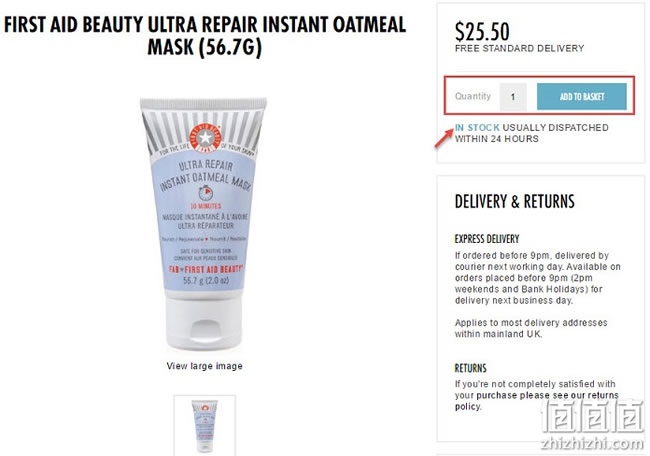Click the zhizhizhi.com watermark logo

(x=593, y=425)
